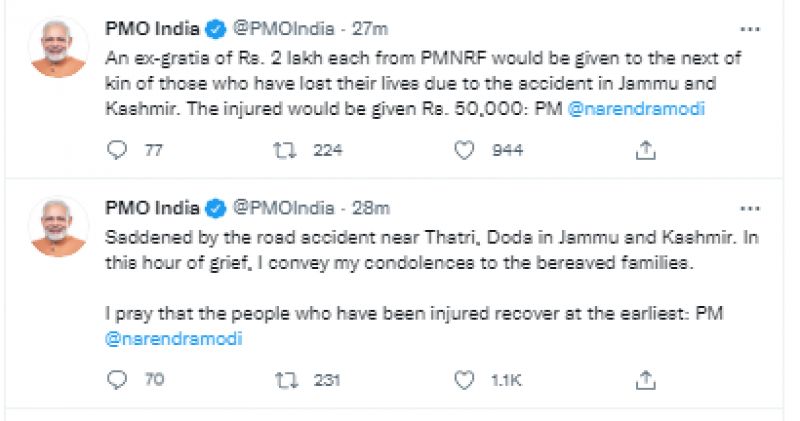Like the ex-gratia PMNRF tweet
This screenshot has width=800, height=421.
[x=463, y=150]
